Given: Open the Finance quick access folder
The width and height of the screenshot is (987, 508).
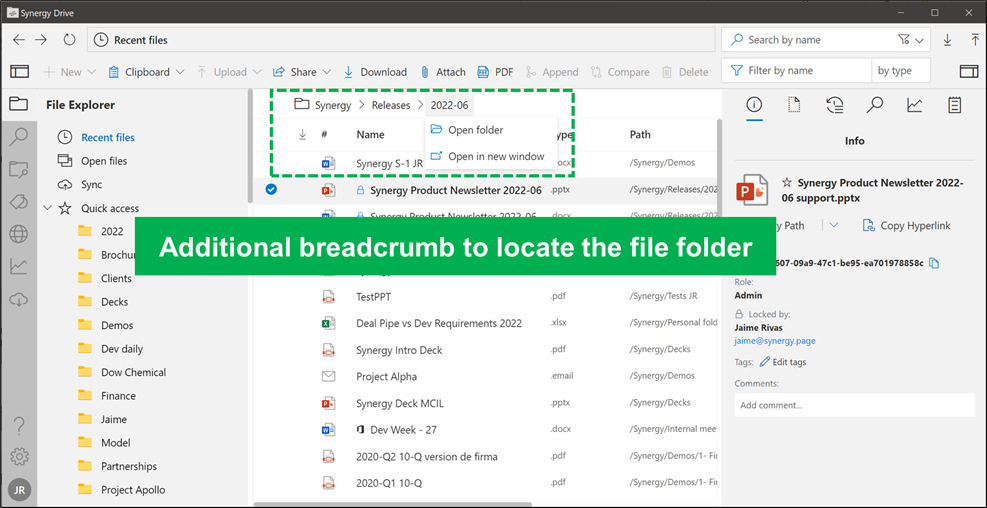Looking at the screenshot, I should tap(118, 396).
